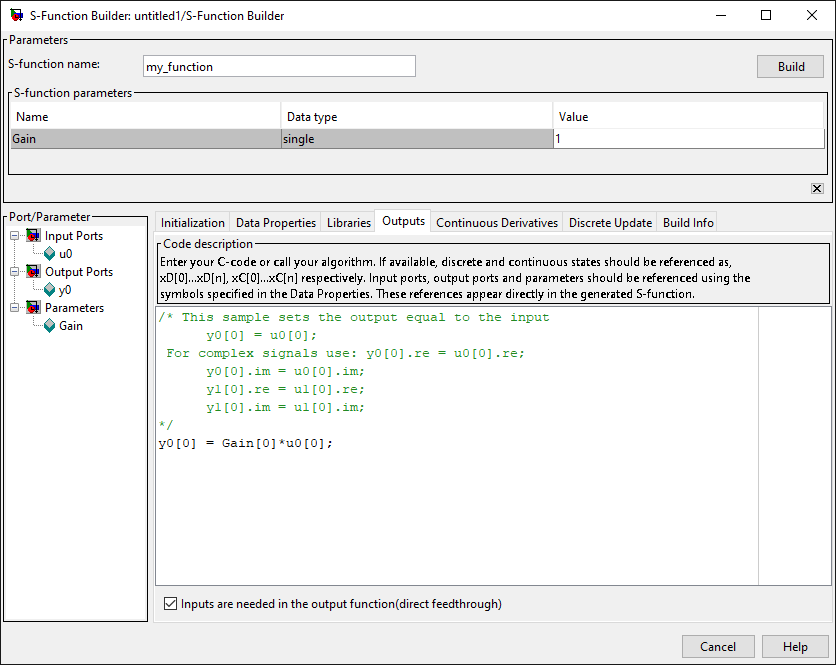Click the Input Ports folder icon
The image size is (836, 665).
(x=33, y=236)
